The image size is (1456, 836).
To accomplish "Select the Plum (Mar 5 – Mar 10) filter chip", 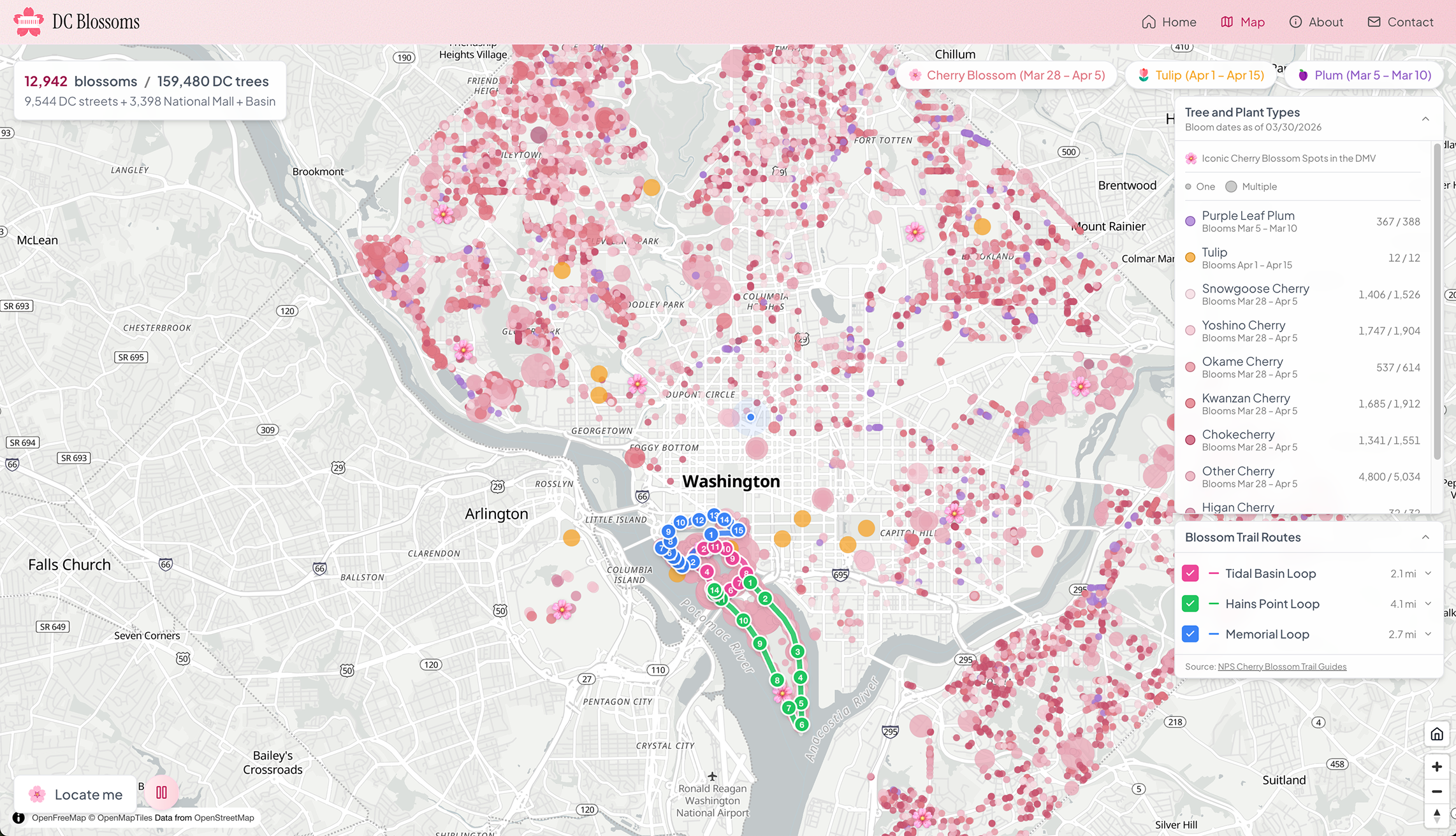I will point(1364,75).
